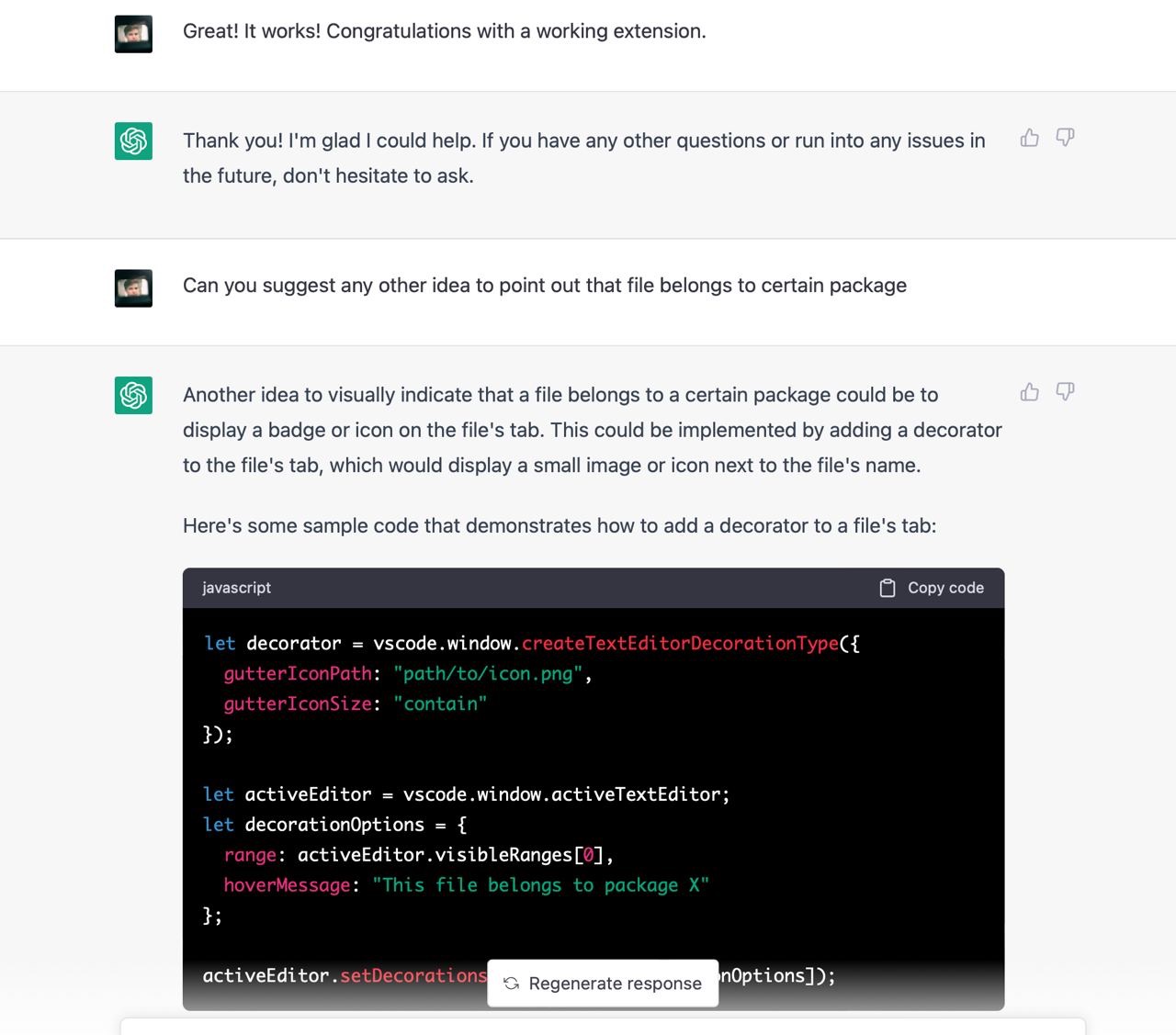Click the "This file belongs to package X" string
Viewport: 1176px width, 1035px height.
pos(540,885)
